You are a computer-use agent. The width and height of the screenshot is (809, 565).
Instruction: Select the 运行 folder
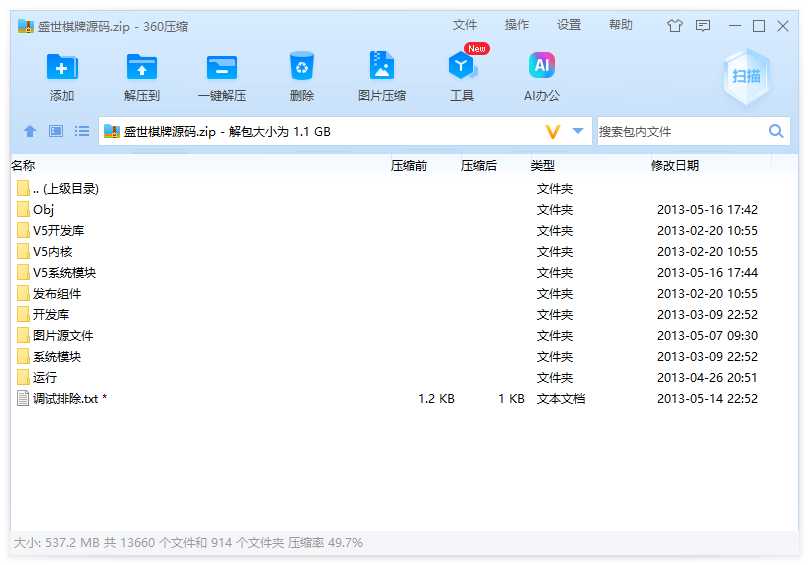click(404, 377)
